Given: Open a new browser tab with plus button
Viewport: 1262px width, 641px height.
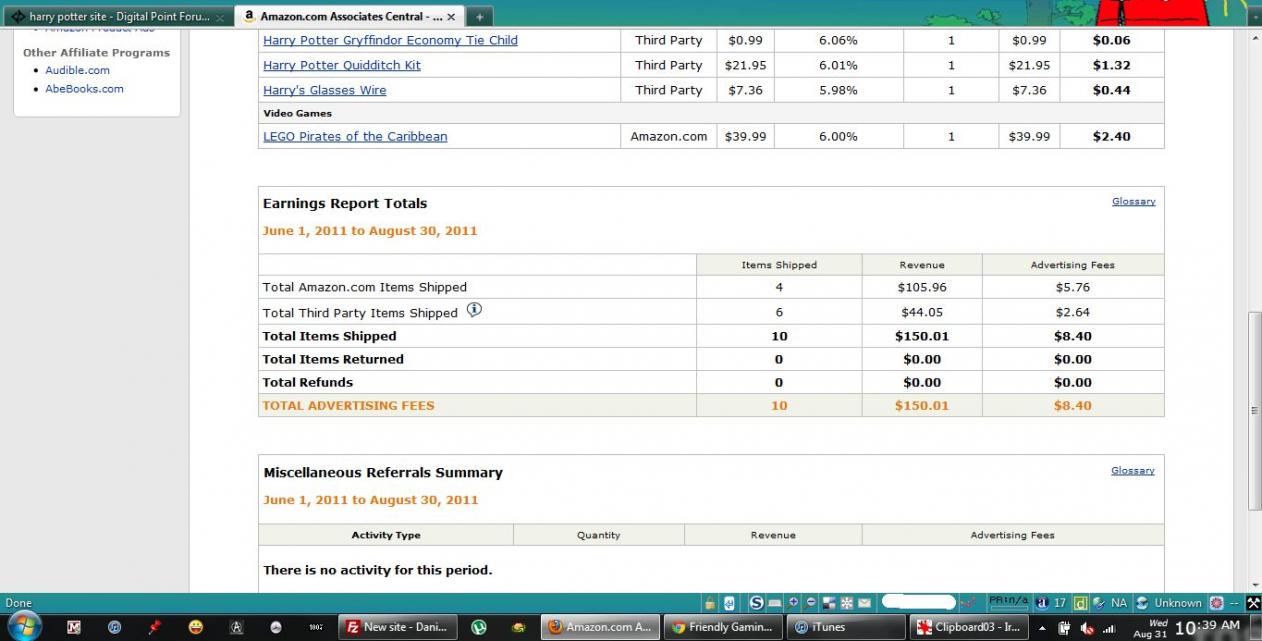Looking at the screenshot, I should click(x=479, y=17).
